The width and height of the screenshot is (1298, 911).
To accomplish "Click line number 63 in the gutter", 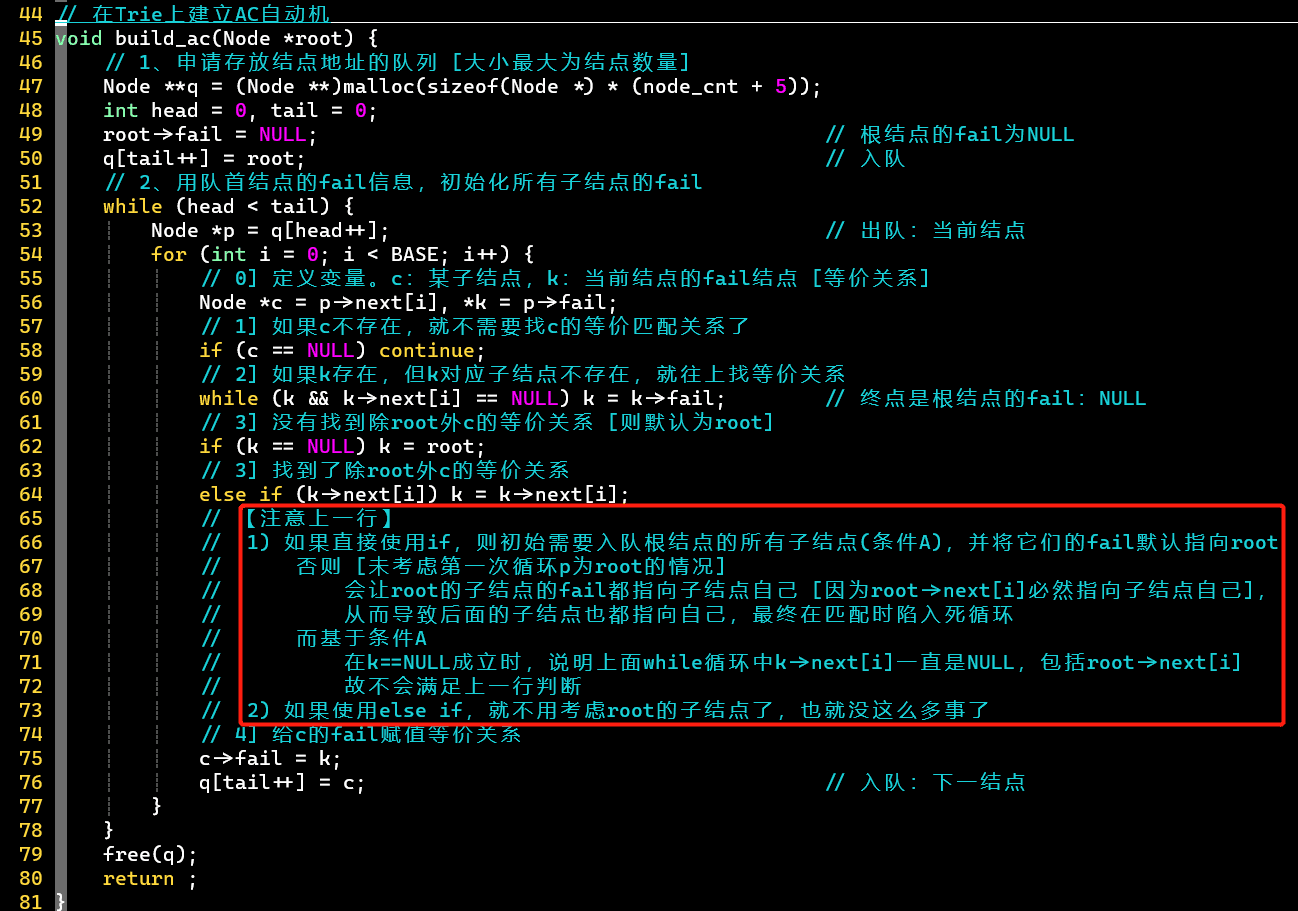I will coord(31,470).
